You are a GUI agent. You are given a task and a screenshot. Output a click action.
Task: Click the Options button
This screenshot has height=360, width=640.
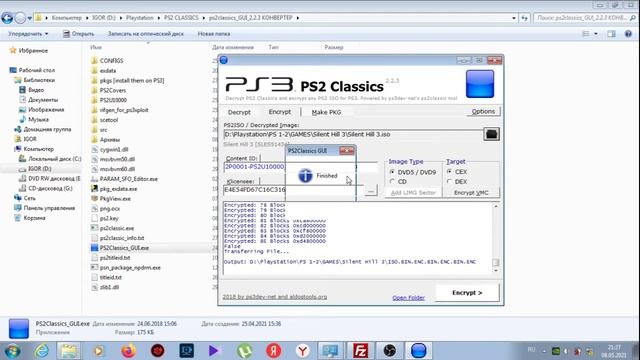[483, 111]
